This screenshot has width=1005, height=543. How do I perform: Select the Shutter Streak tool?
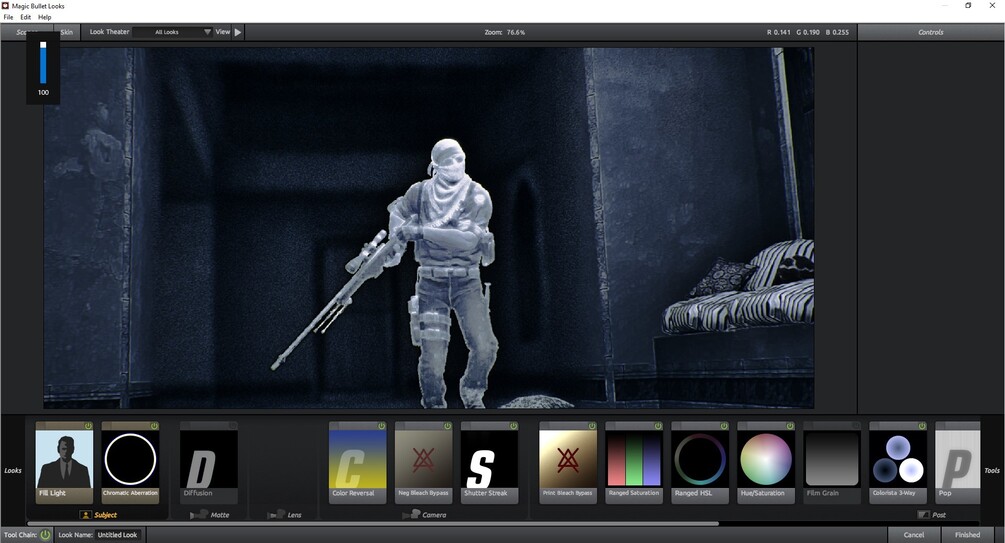(490, 463)
